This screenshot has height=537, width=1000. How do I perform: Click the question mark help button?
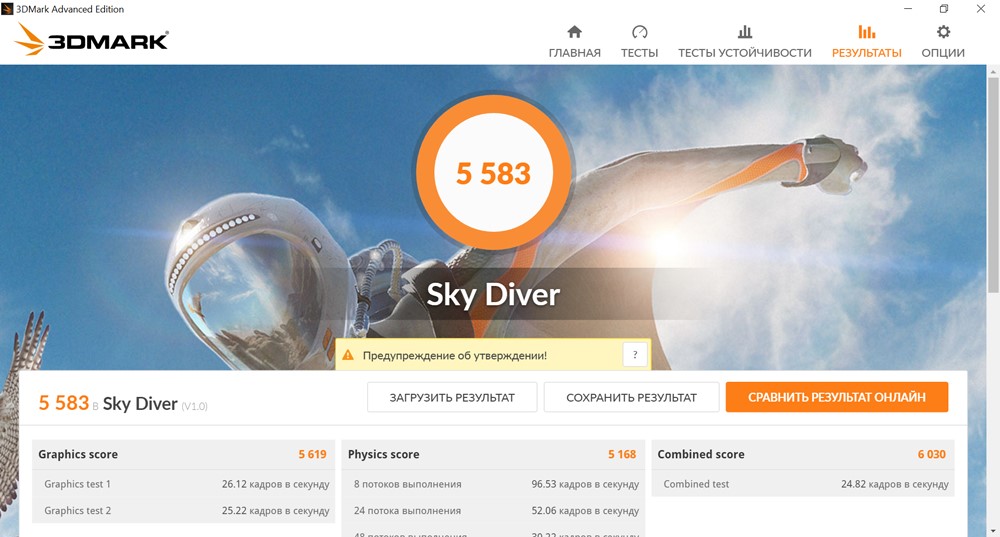(635, 355)
